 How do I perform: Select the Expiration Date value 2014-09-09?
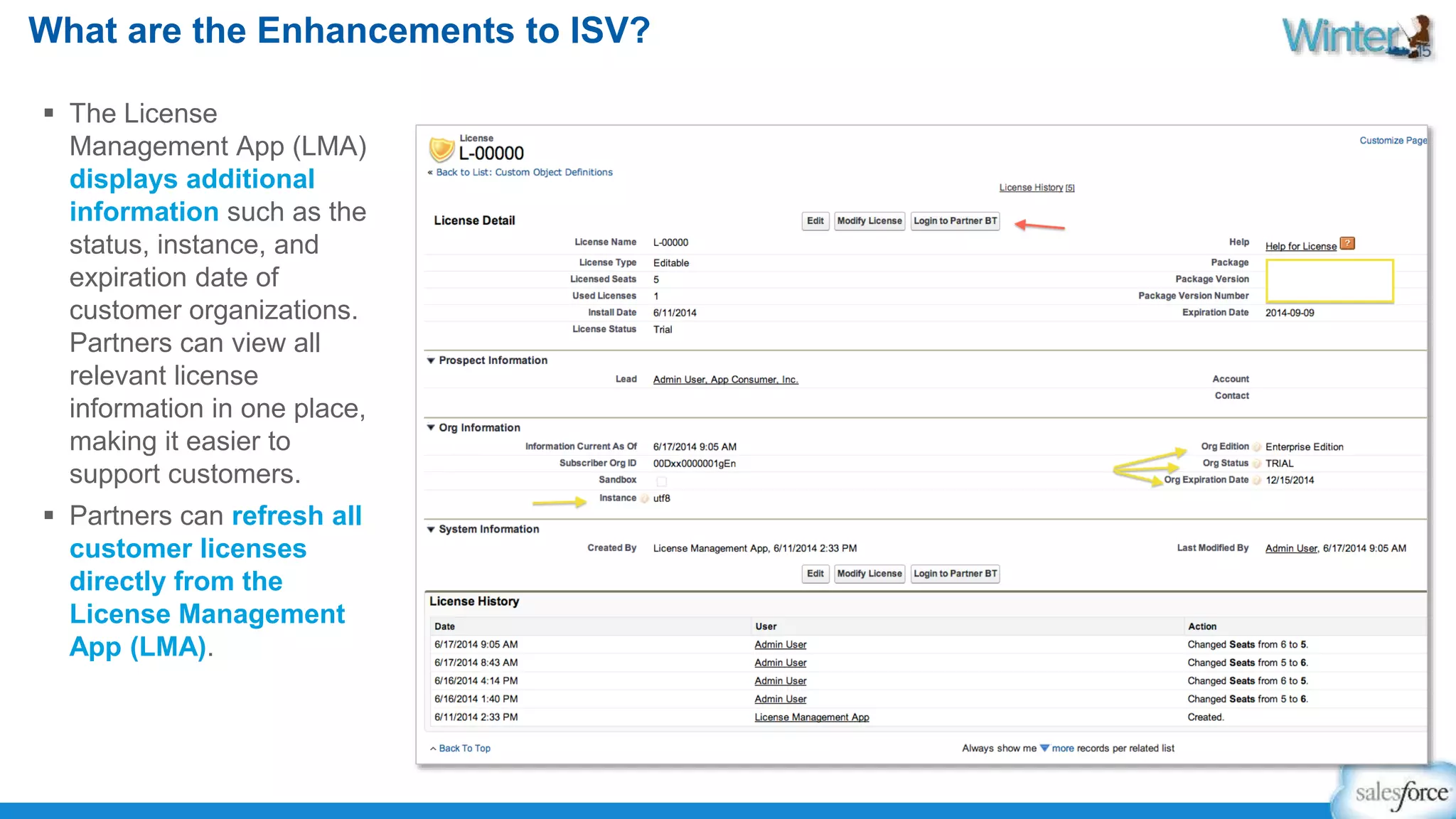click(x=1290, y=313)
